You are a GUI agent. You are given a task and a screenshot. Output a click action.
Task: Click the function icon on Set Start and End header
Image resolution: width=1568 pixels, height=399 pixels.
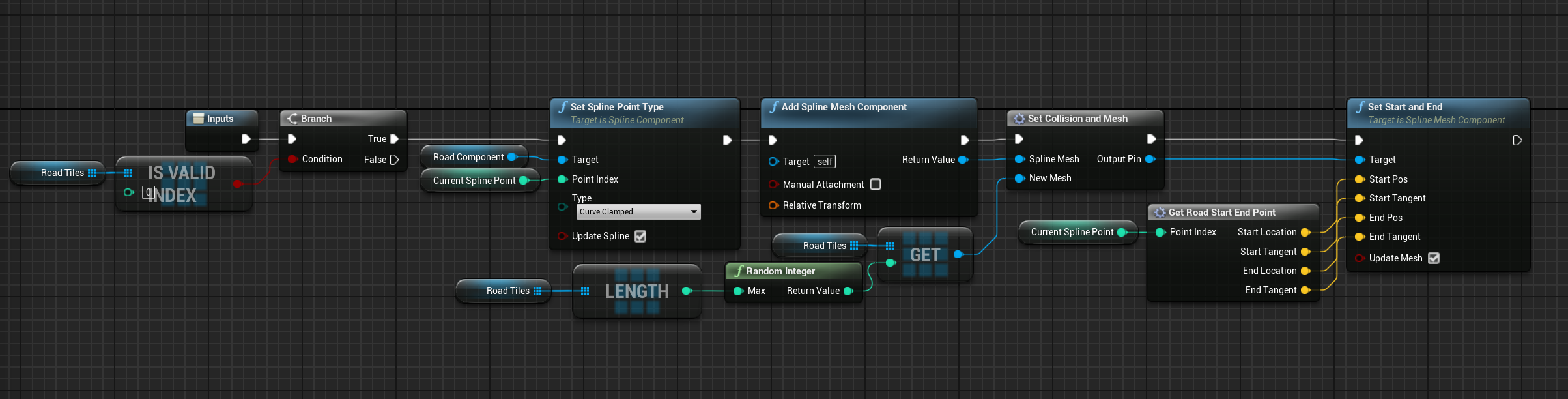[1360, 107]
